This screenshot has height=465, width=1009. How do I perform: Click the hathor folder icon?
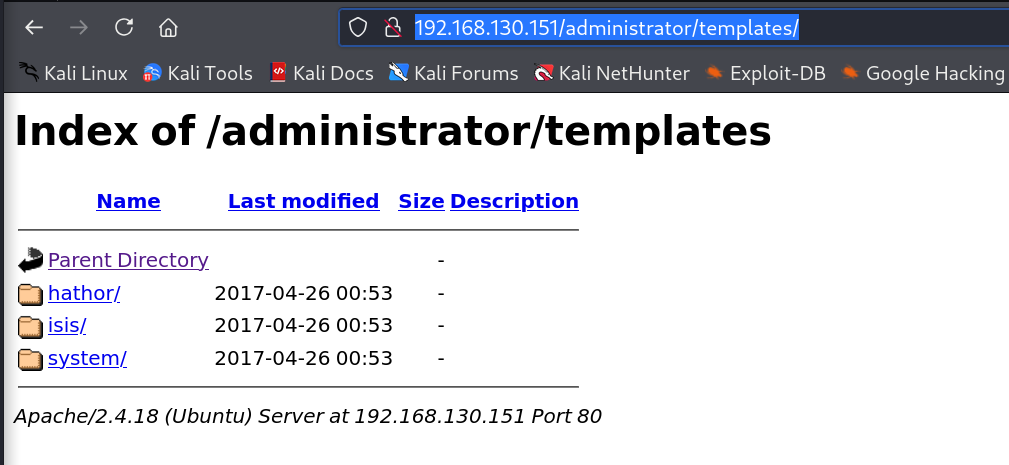pyautogui.click(x=31, y=294)
